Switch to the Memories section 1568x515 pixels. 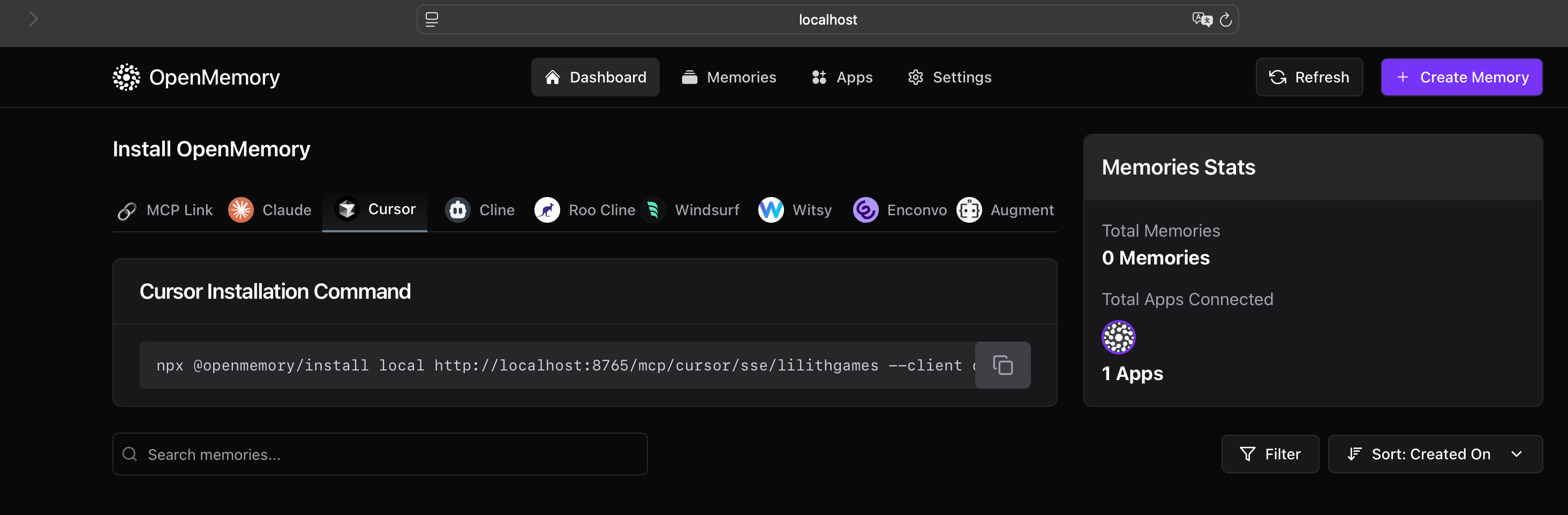(x=729, y=77)
